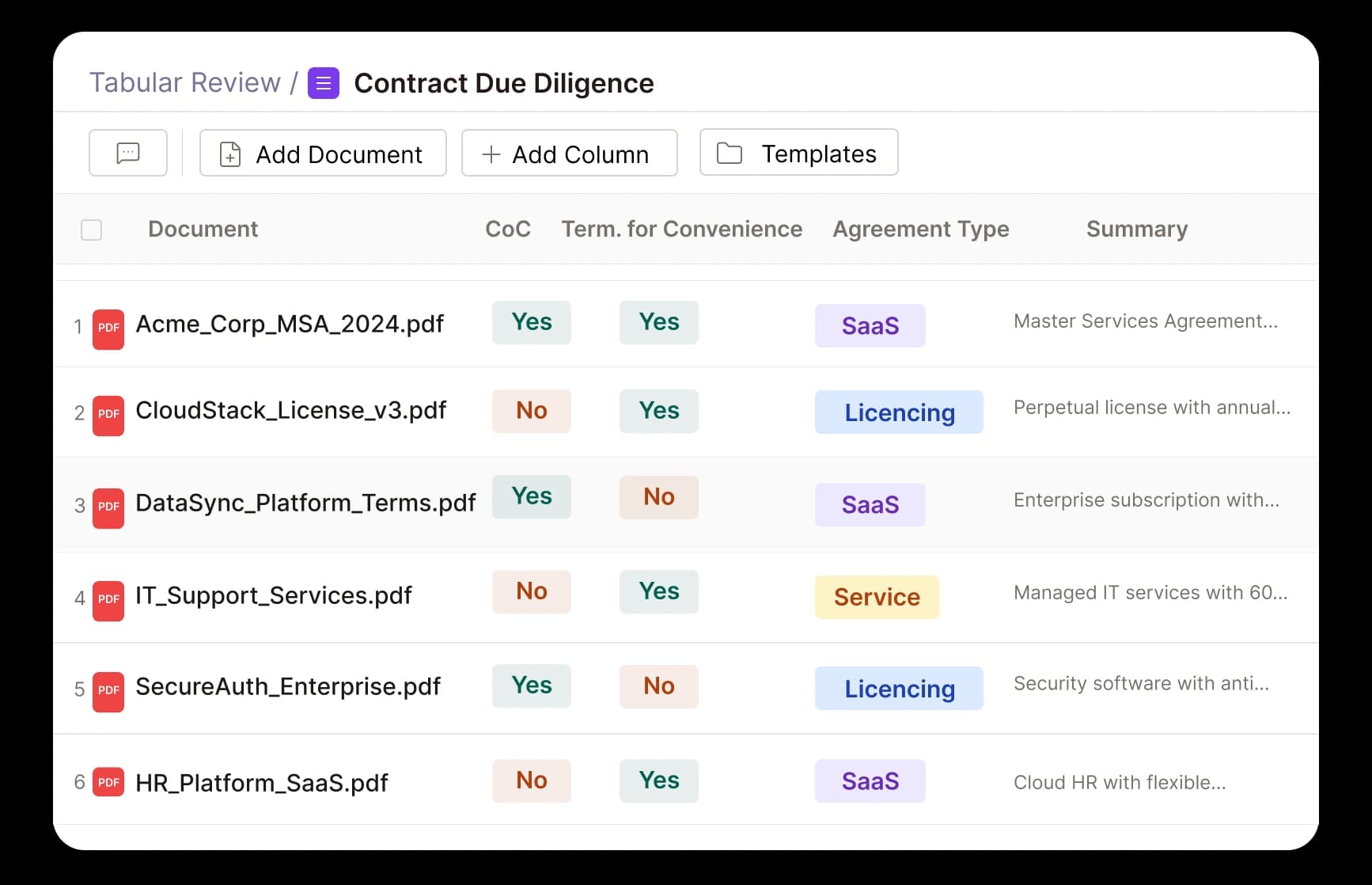Open the Templates folder button
Image resolution: width=1372 pixels, height=885 pixels.
tap(798, 153)
